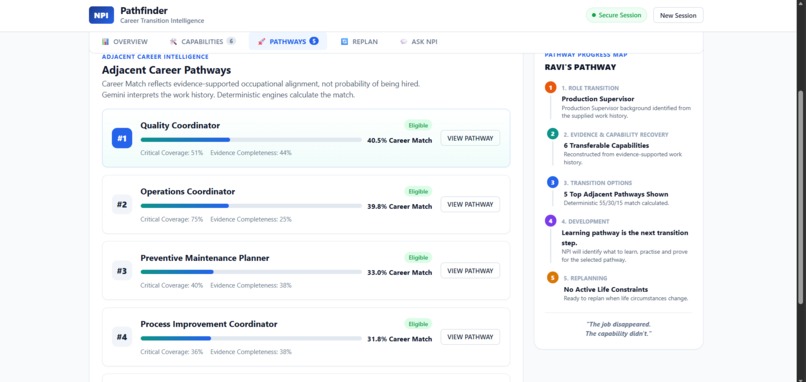
Task: View pathway for Preventive Maintenance Planner
Action: [470, 271]
